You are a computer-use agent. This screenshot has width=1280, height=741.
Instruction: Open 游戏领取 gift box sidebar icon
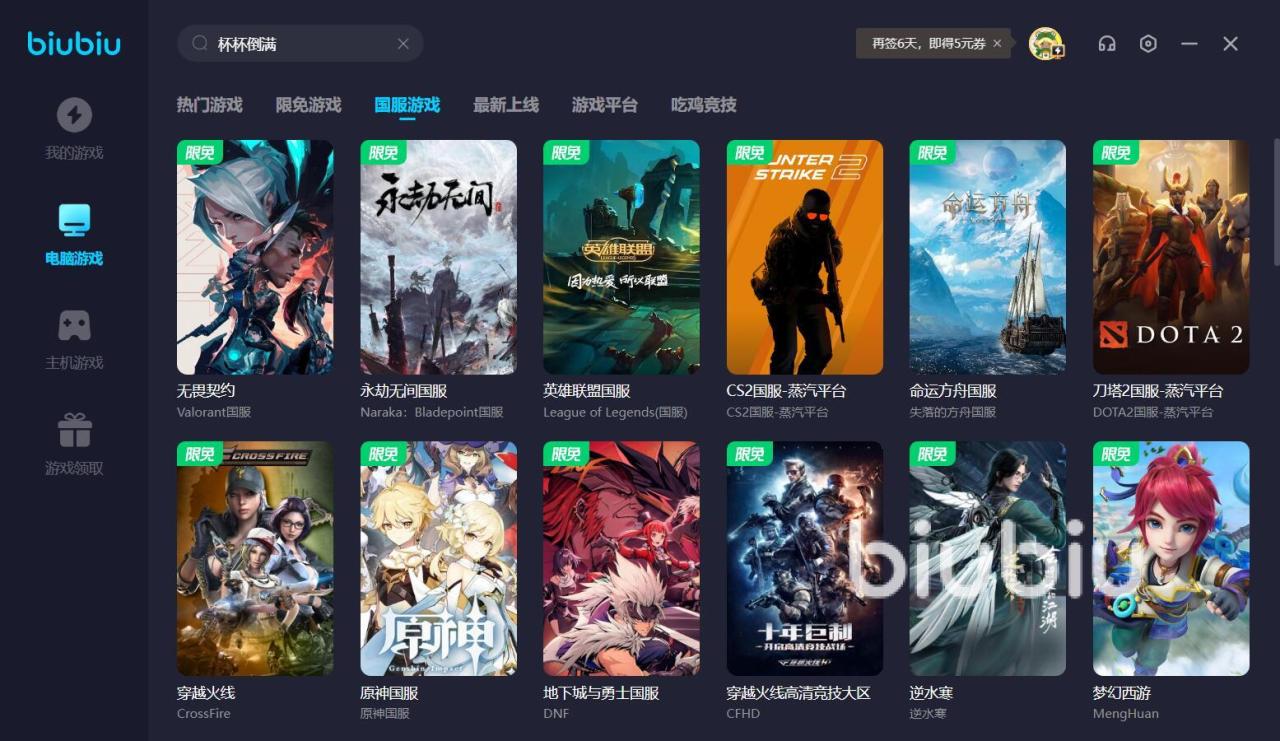74,431
